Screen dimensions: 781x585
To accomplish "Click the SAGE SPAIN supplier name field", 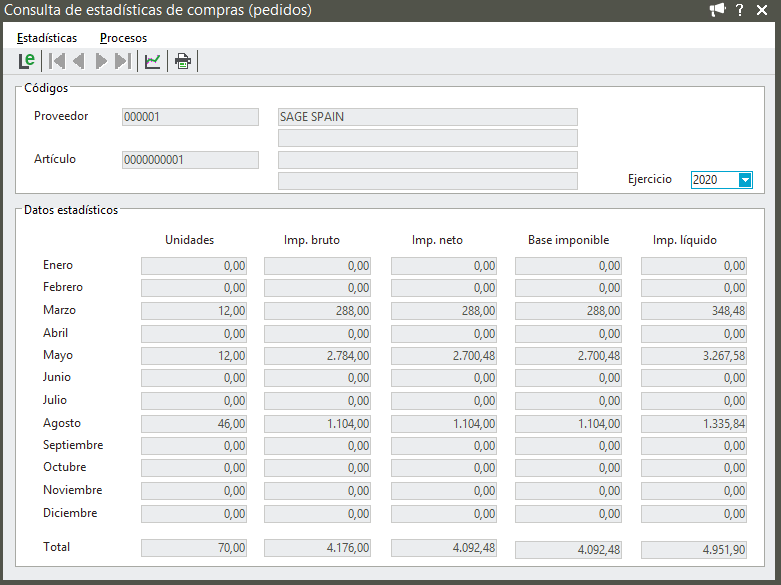I will coord(428,117).
